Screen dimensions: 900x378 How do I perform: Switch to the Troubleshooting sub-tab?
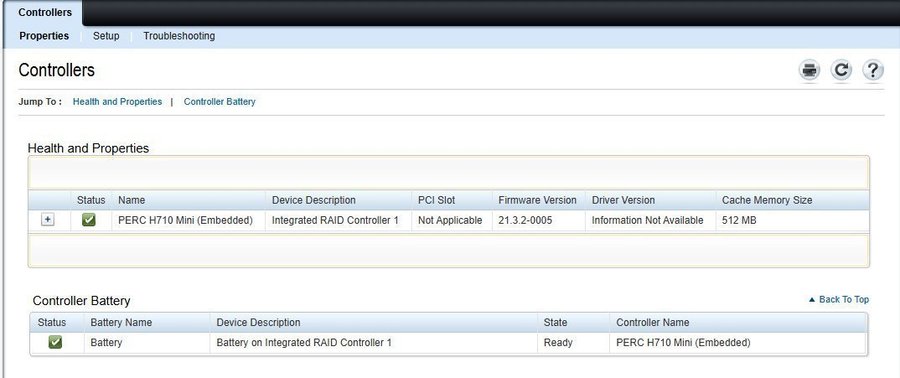tap(179, 36)
